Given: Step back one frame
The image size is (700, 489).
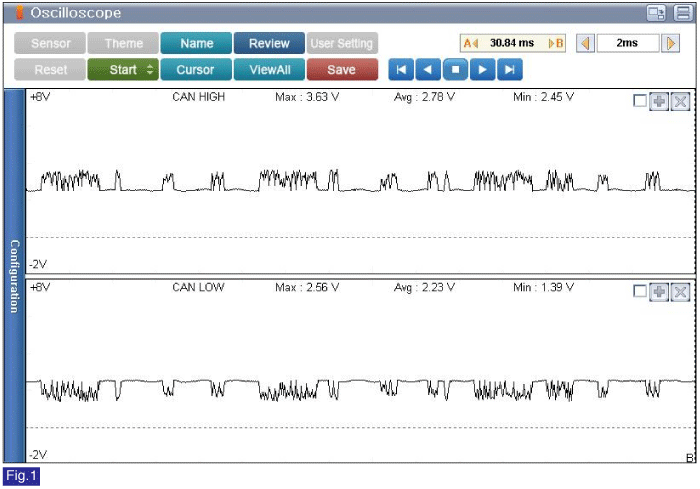Looking at the screenshot, I should [x=428, y=70].
